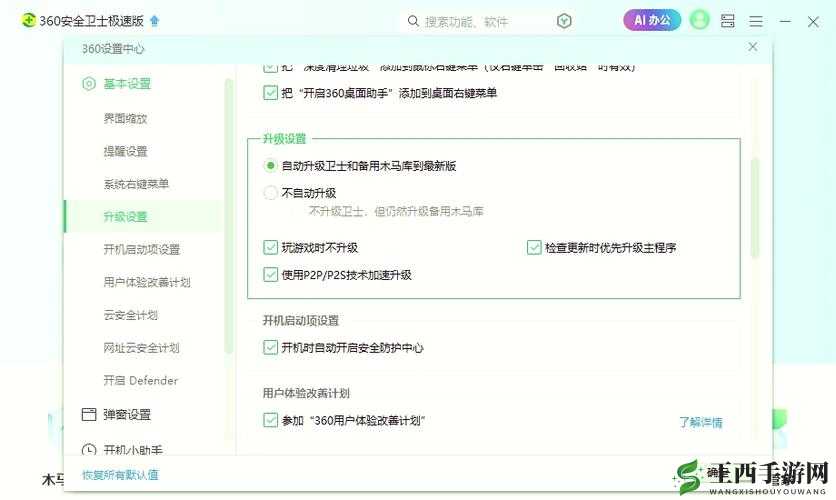The width and height of the screenshot is (836, 500).
Task: Click the 360 Security Guard logo icon
Action: (28, 21)
